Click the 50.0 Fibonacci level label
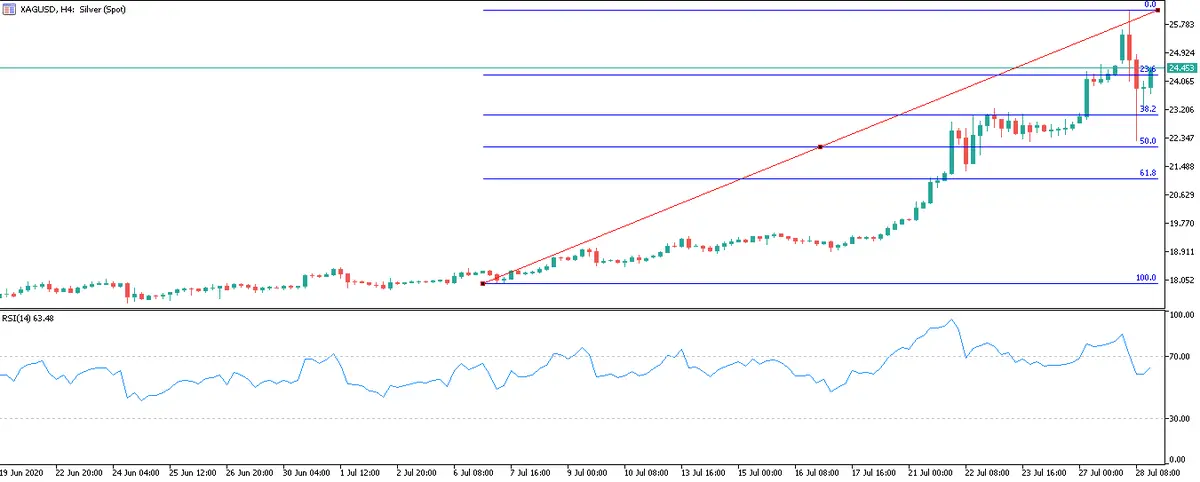This screenshot has width=1200, height=482. (x=1148, y=141)
